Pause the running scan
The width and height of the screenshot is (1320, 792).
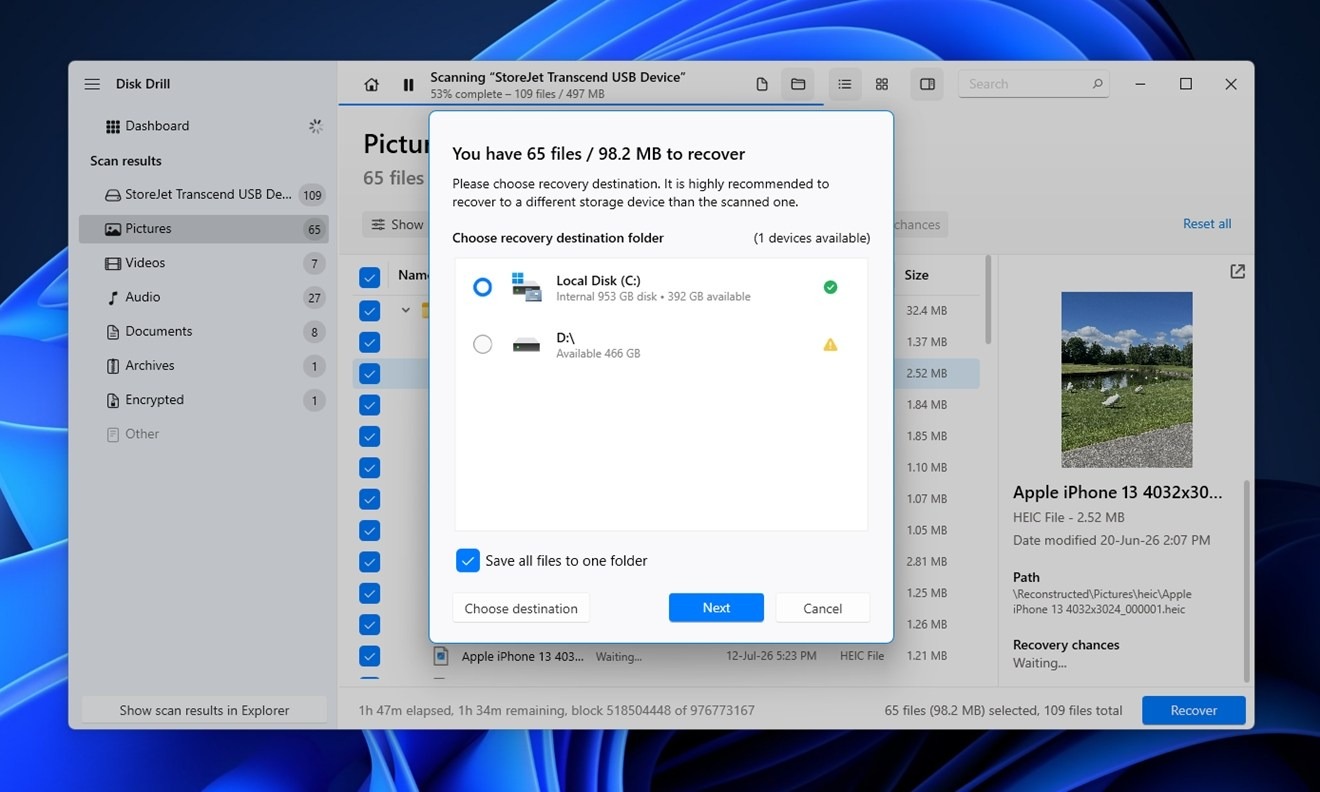tap(408, 85)
